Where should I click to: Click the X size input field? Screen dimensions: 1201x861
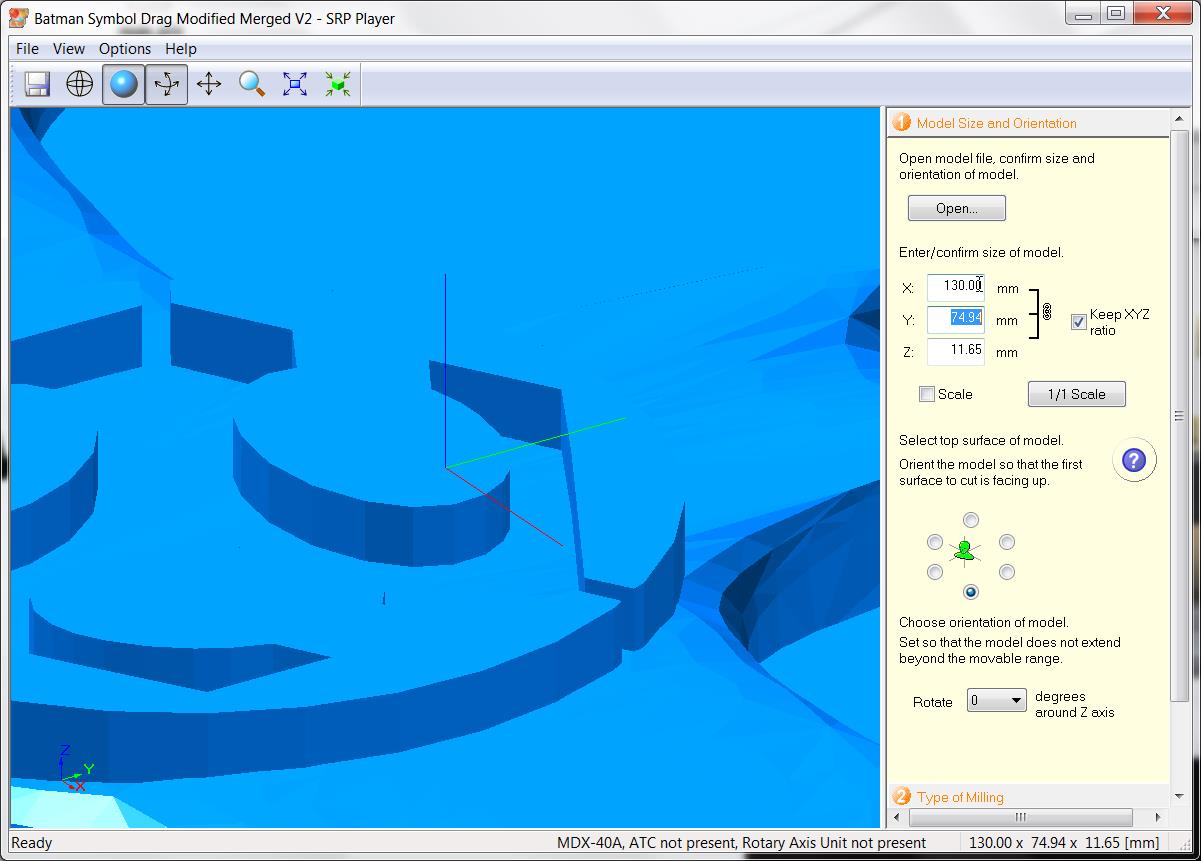pos(955,287)
